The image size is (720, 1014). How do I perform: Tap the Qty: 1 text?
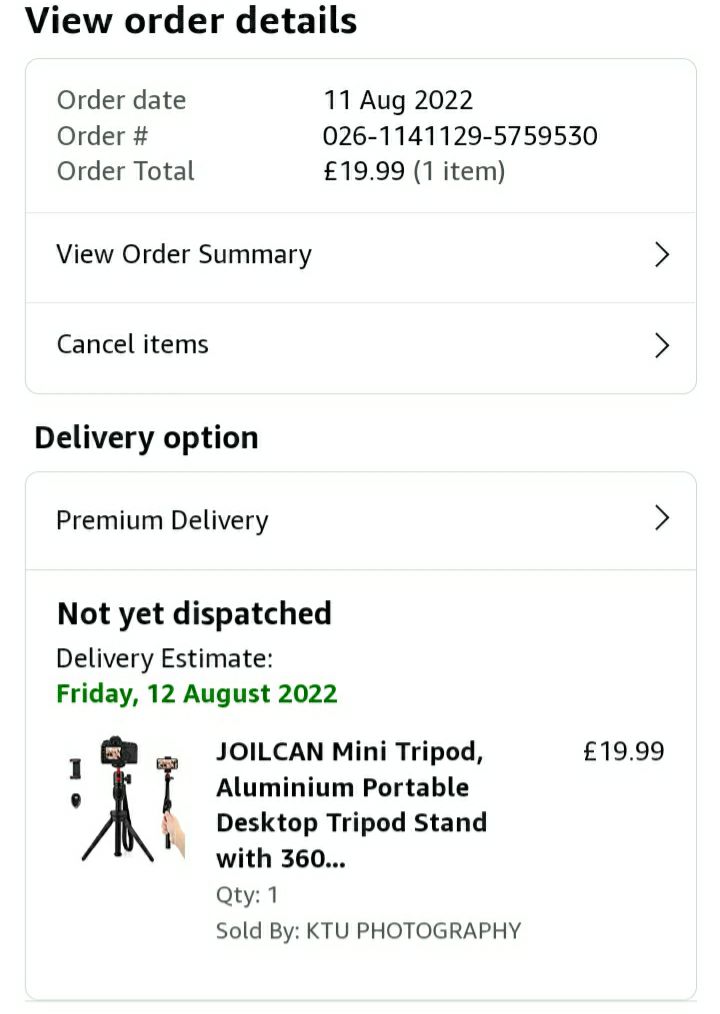point(246,895)
